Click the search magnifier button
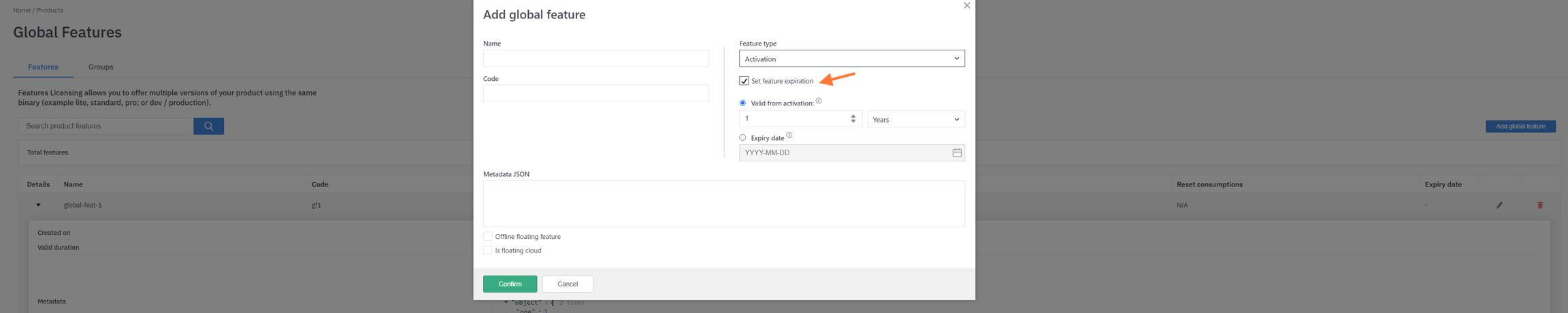Image resolution: width=1568 pixels, height=313 pixels. (x=208, y=126)
